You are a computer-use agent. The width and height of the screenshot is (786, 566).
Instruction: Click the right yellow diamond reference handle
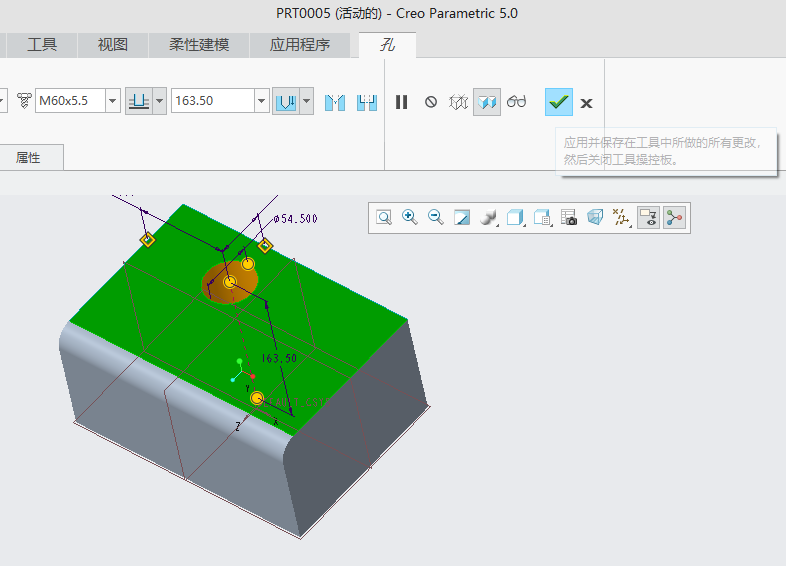point(265,246)
